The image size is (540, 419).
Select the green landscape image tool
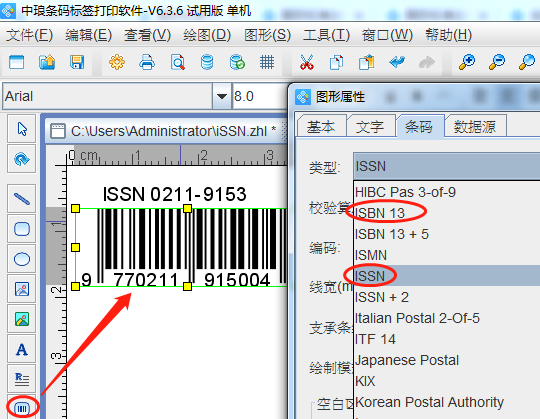22,319
